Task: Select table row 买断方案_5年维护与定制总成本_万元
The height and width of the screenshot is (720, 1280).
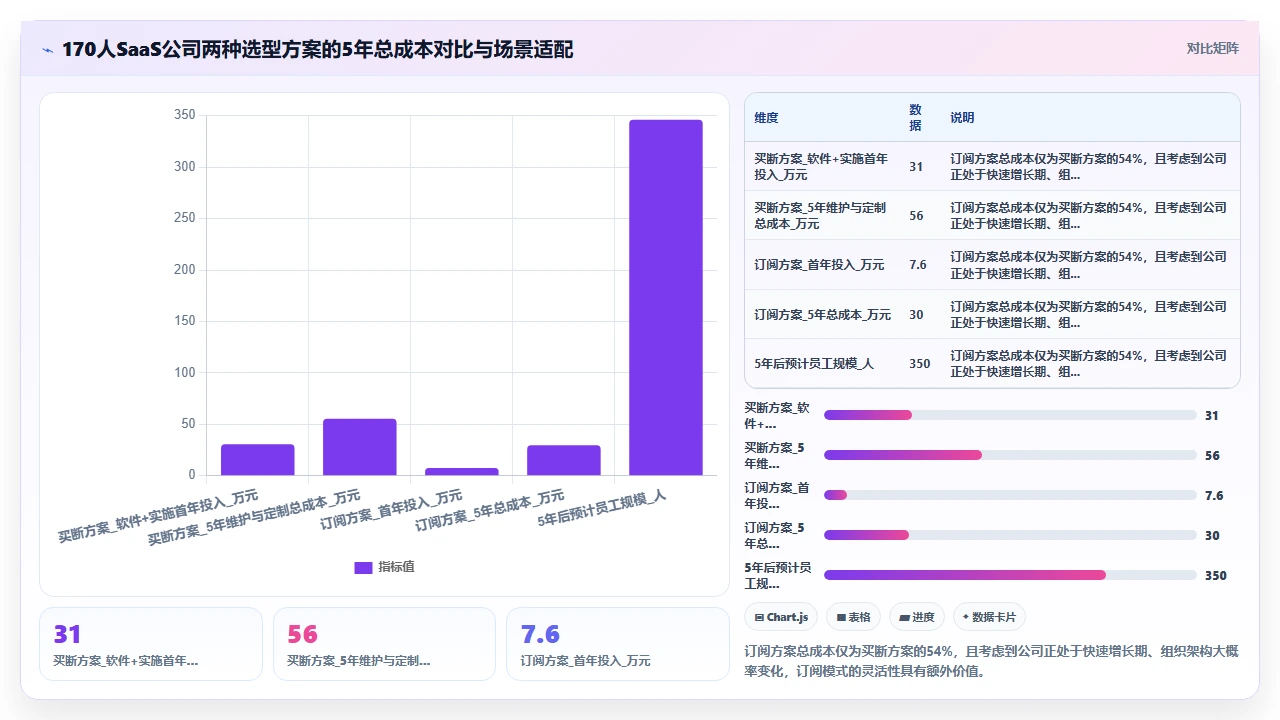Action: coord(992,215)
